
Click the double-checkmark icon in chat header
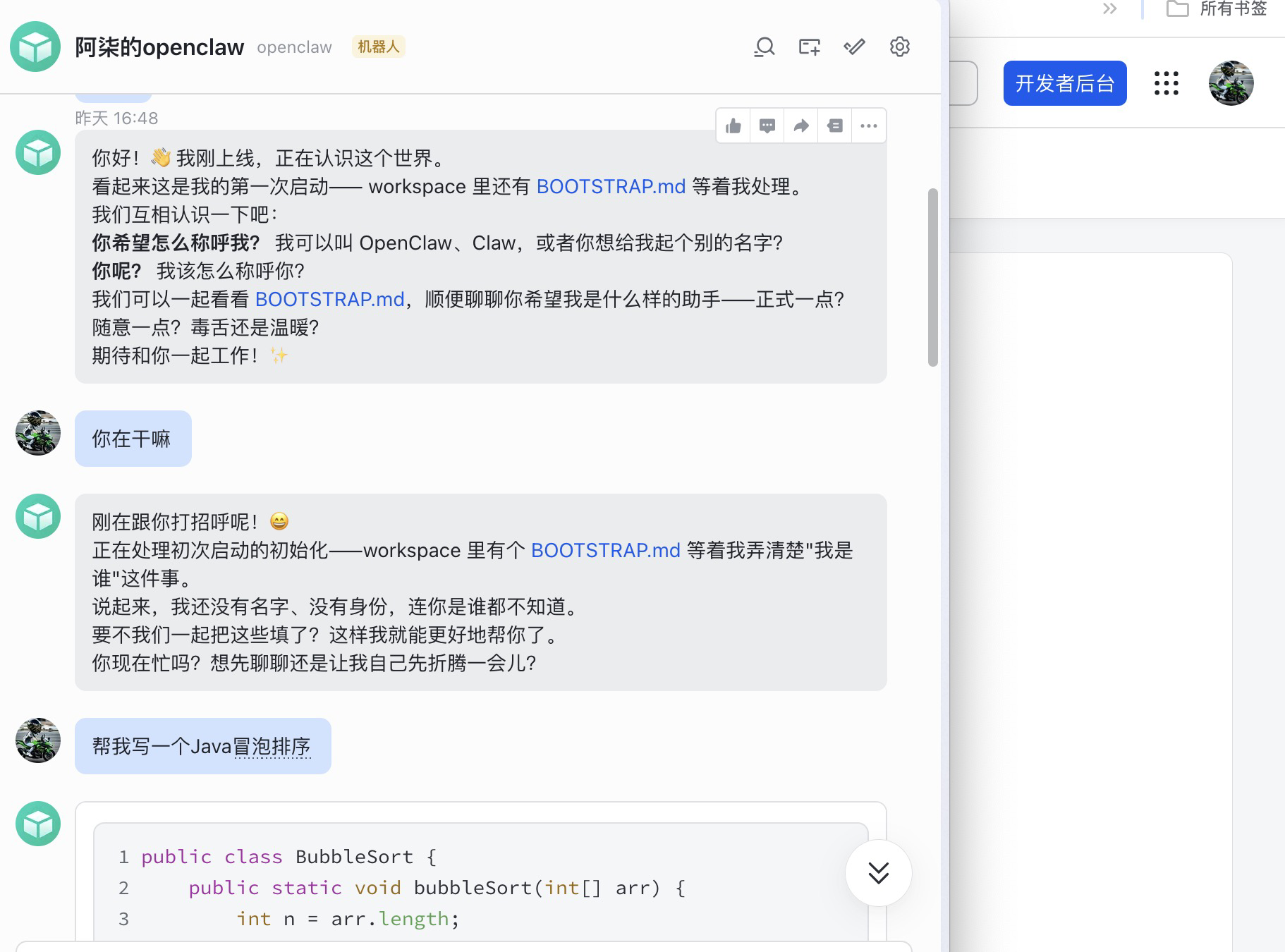point(855,47)
